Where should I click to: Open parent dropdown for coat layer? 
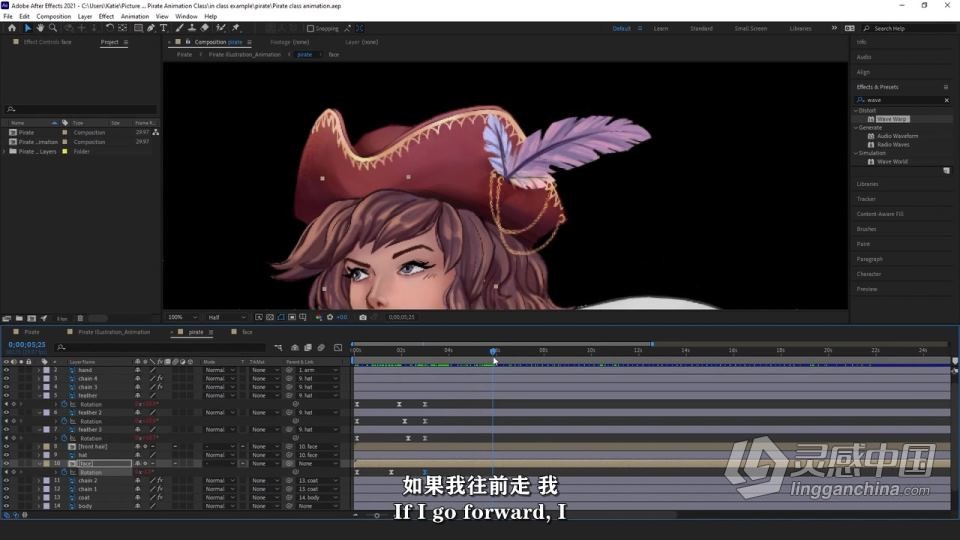point(318,498)
